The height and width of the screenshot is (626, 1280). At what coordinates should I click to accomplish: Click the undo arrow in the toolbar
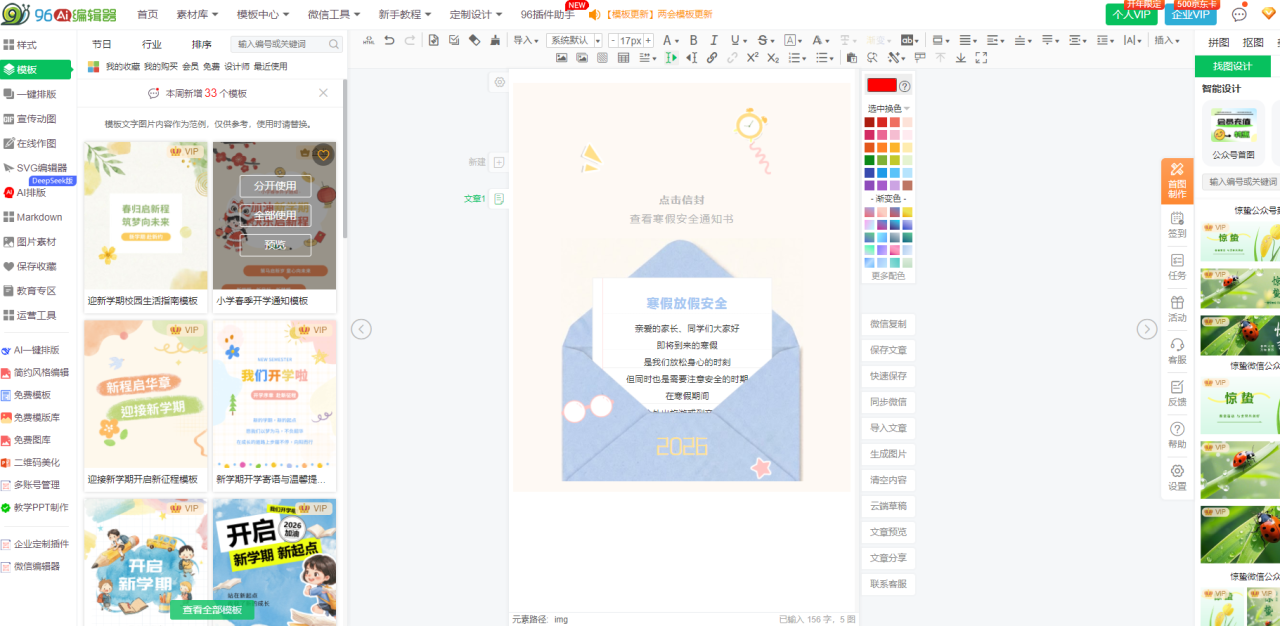[389, 40]
